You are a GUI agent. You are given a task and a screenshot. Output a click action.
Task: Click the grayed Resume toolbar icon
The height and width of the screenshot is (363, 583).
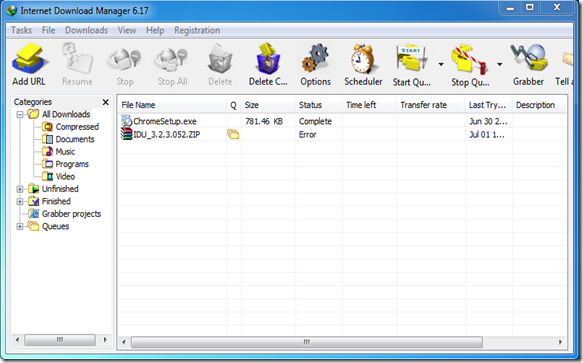(77, 58)
